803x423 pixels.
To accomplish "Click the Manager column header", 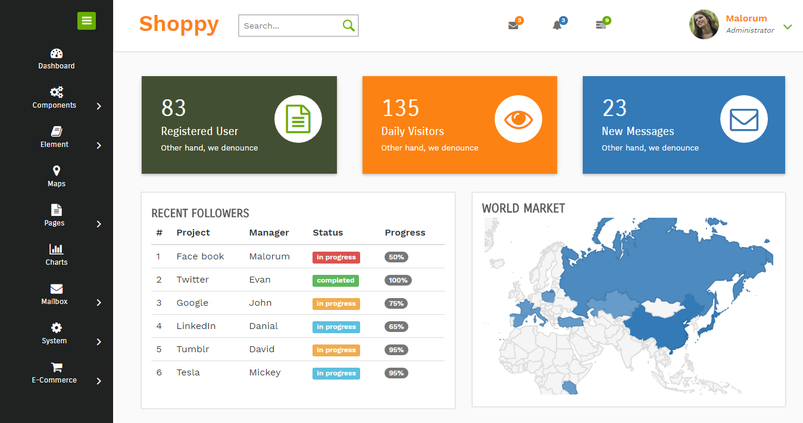I will [269, 233].
